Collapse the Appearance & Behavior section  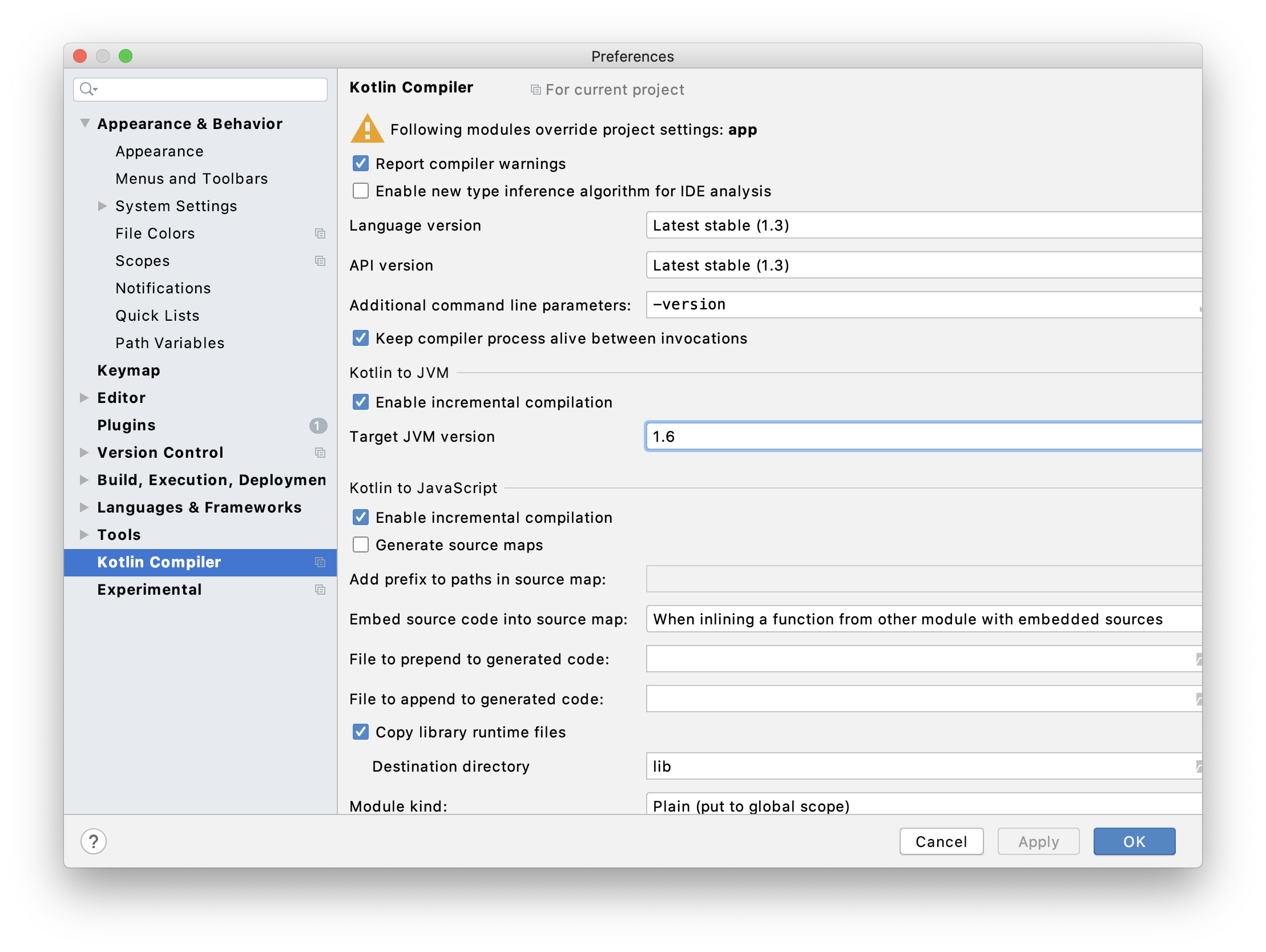tap(84, 124)
